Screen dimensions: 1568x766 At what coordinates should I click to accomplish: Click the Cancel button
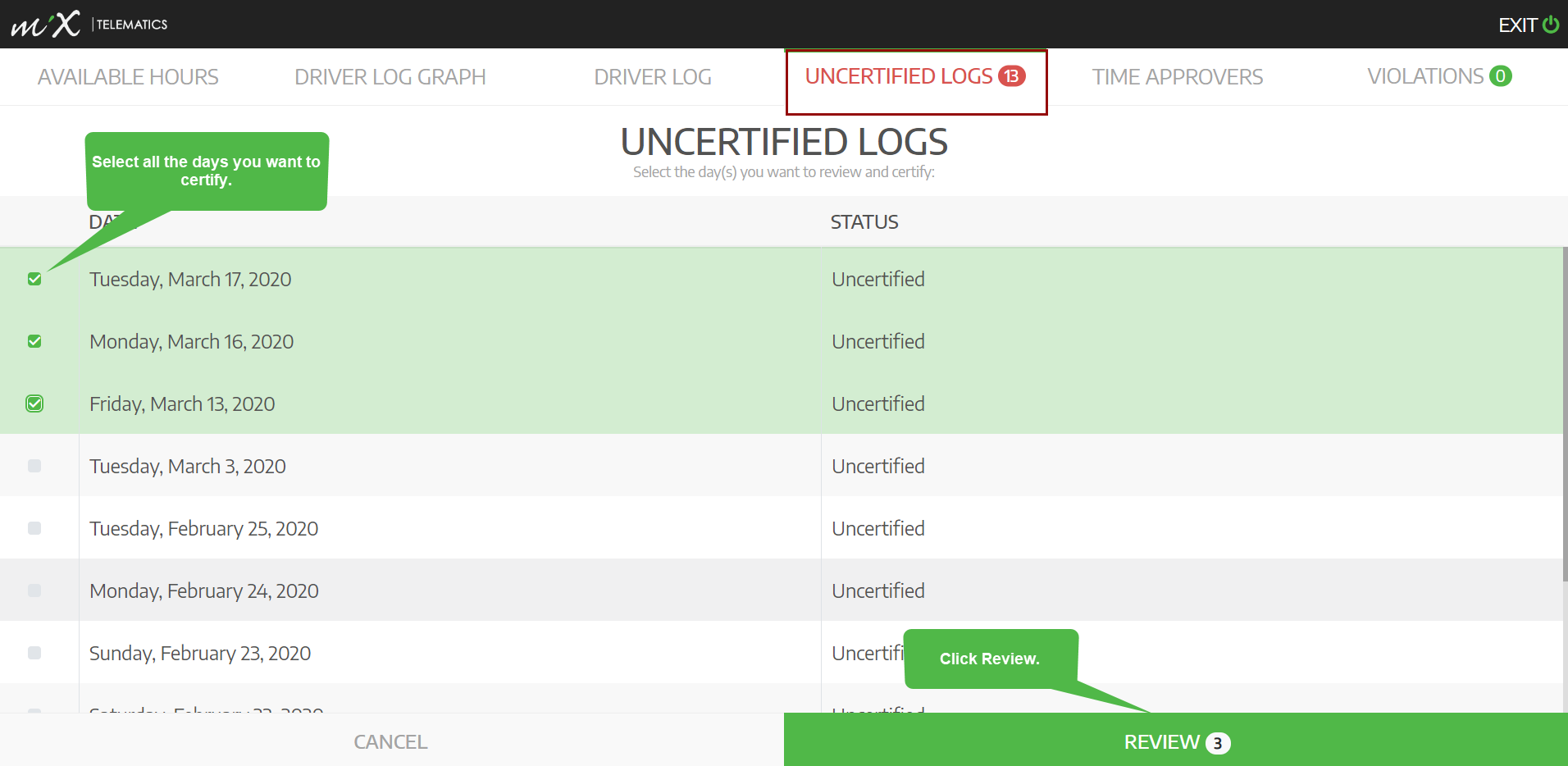[391, 741]
